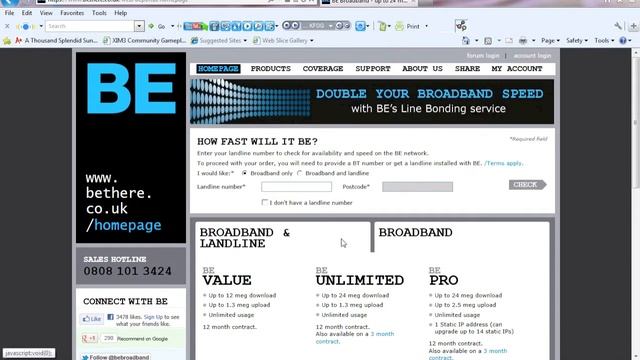Open the wrench options icon

tap(618, 26)
